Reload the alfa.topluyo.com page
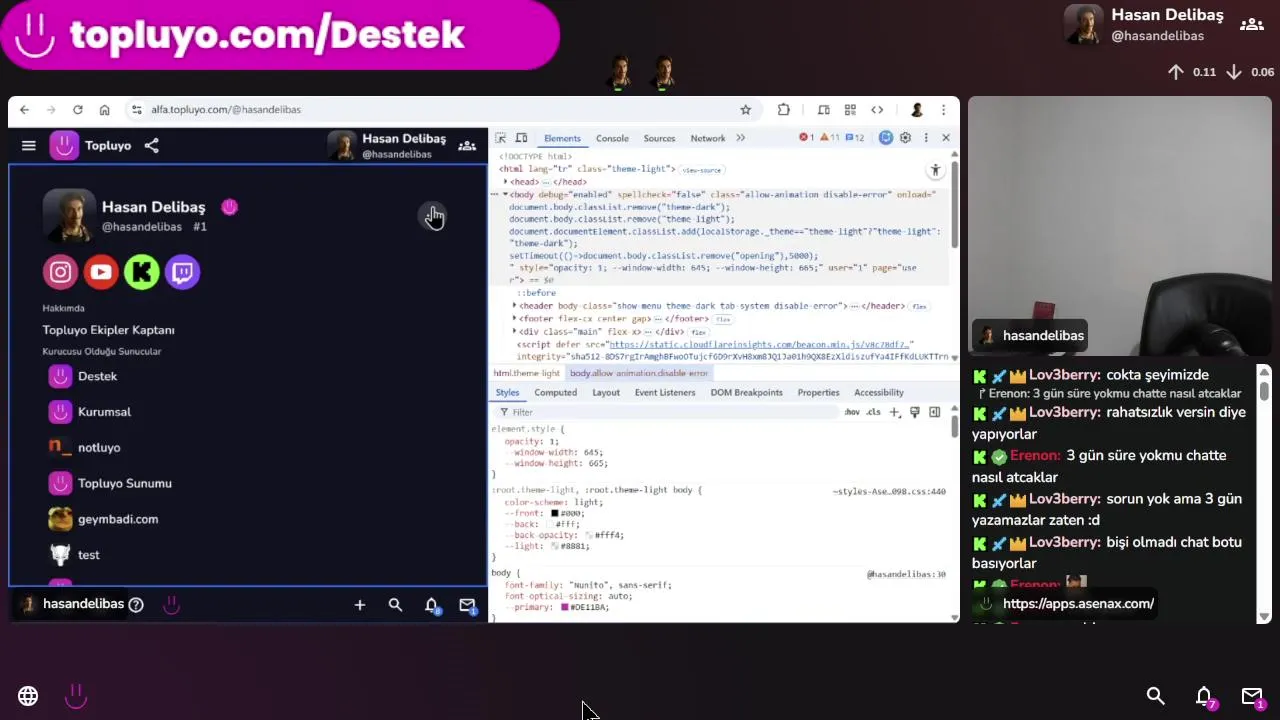 click(77, 110)
